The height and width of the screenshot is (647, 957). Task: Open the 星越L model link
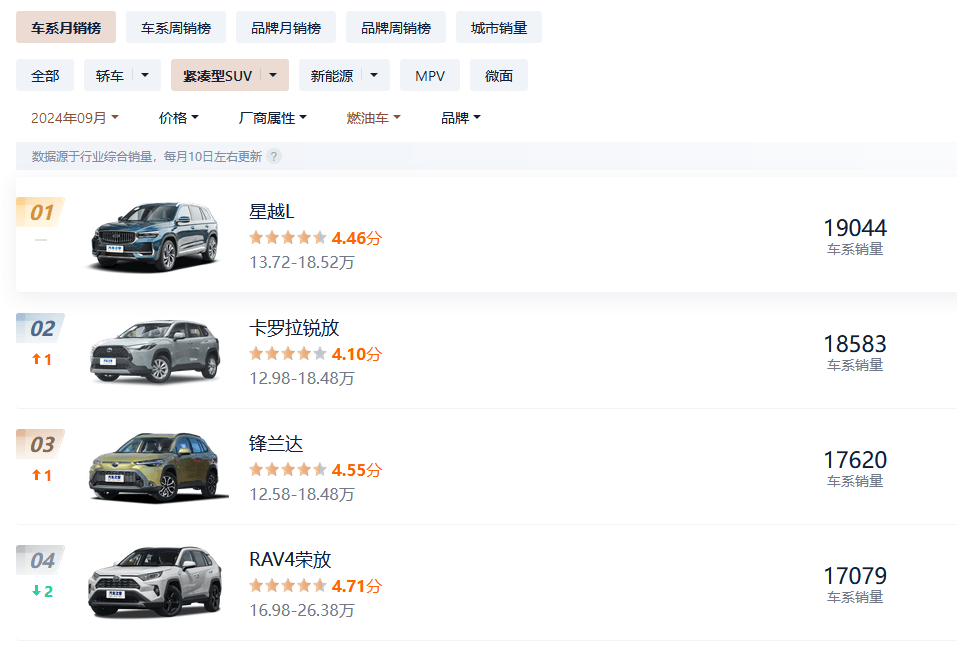[x=272, y=212]
